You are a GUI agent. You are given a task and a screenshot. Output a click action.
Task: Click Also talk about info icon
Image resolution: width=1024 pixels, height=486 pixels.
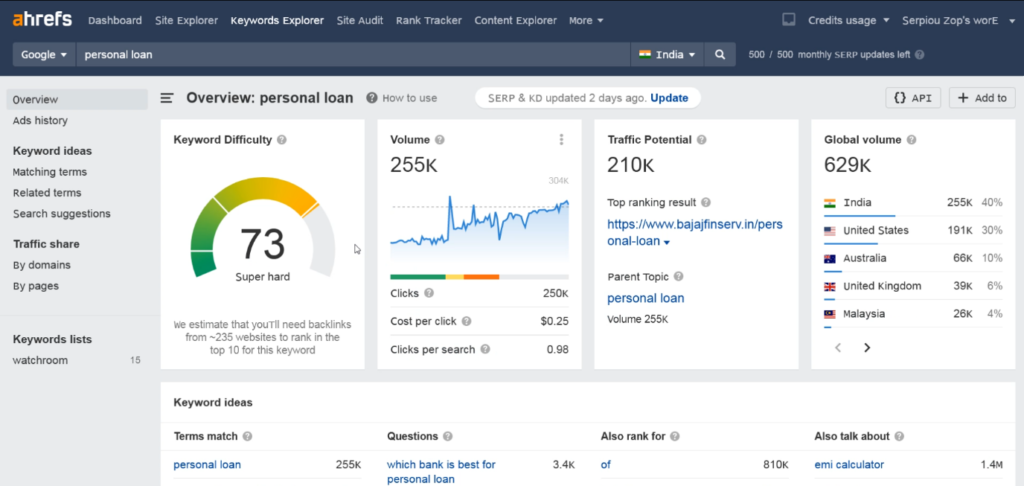899,436
